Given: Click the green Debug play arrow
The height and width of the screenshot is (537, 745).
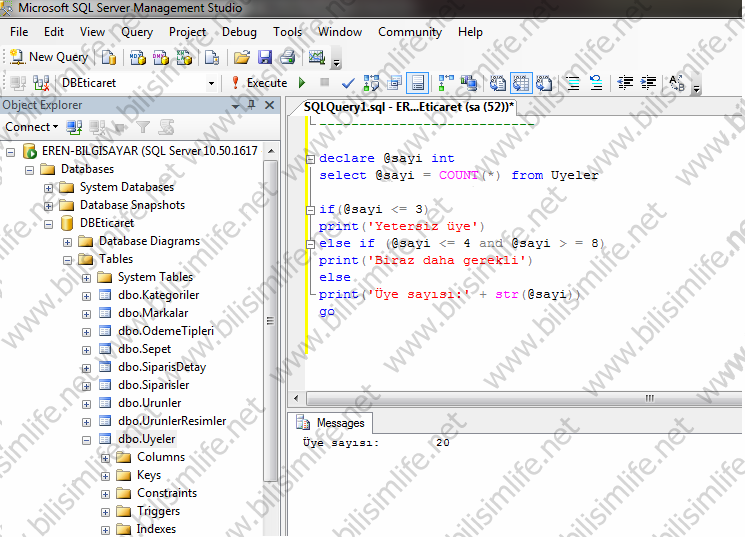Looking at the screenshot, I should tap(302, 83).
